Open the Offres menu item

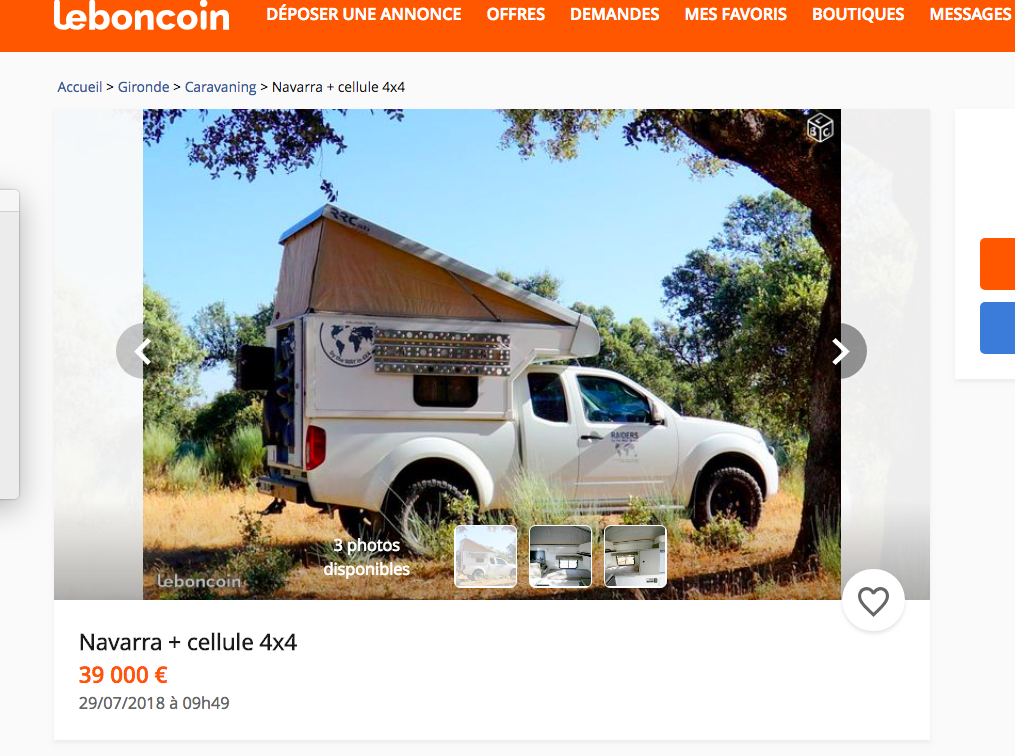tap(516, 14)
